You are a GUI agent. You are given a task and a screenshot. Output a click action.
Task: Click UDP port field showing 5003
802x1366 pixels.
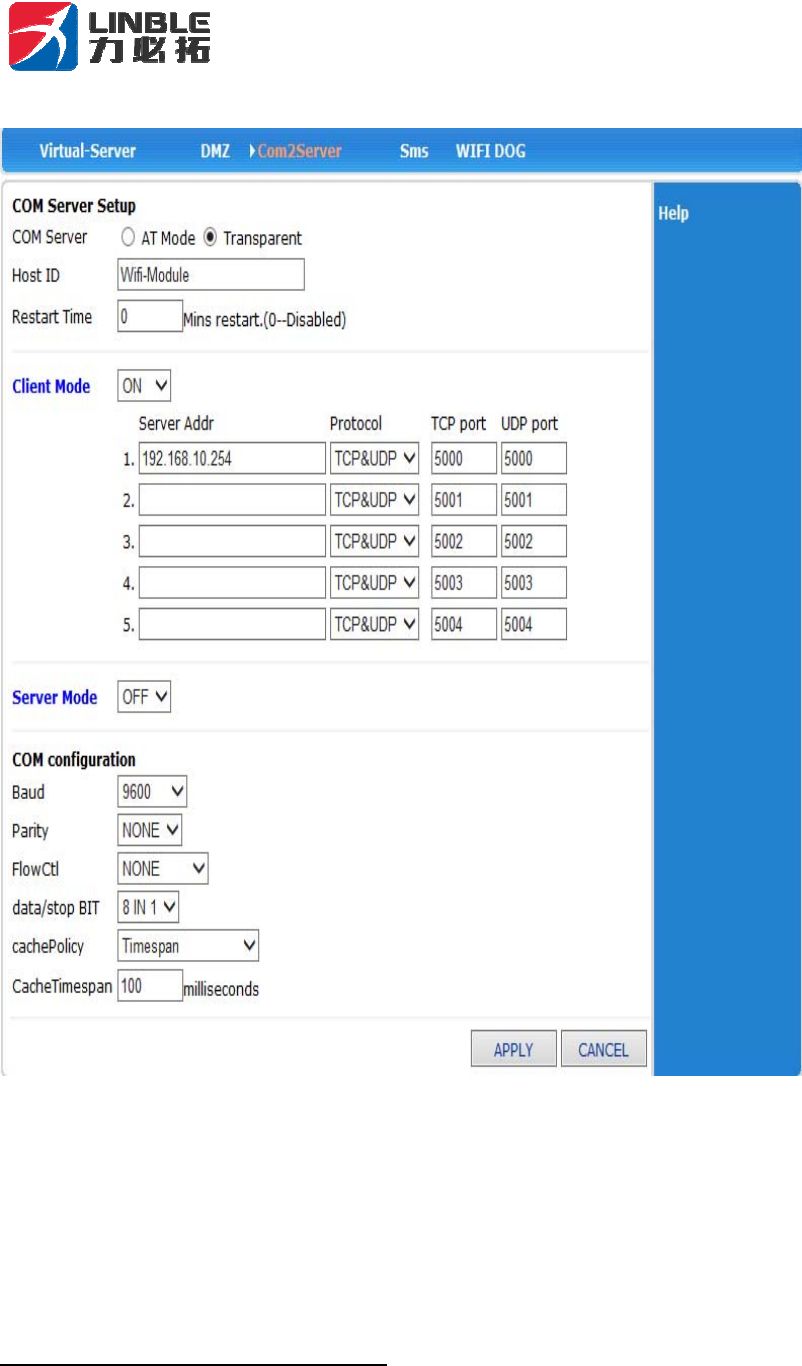534,582
